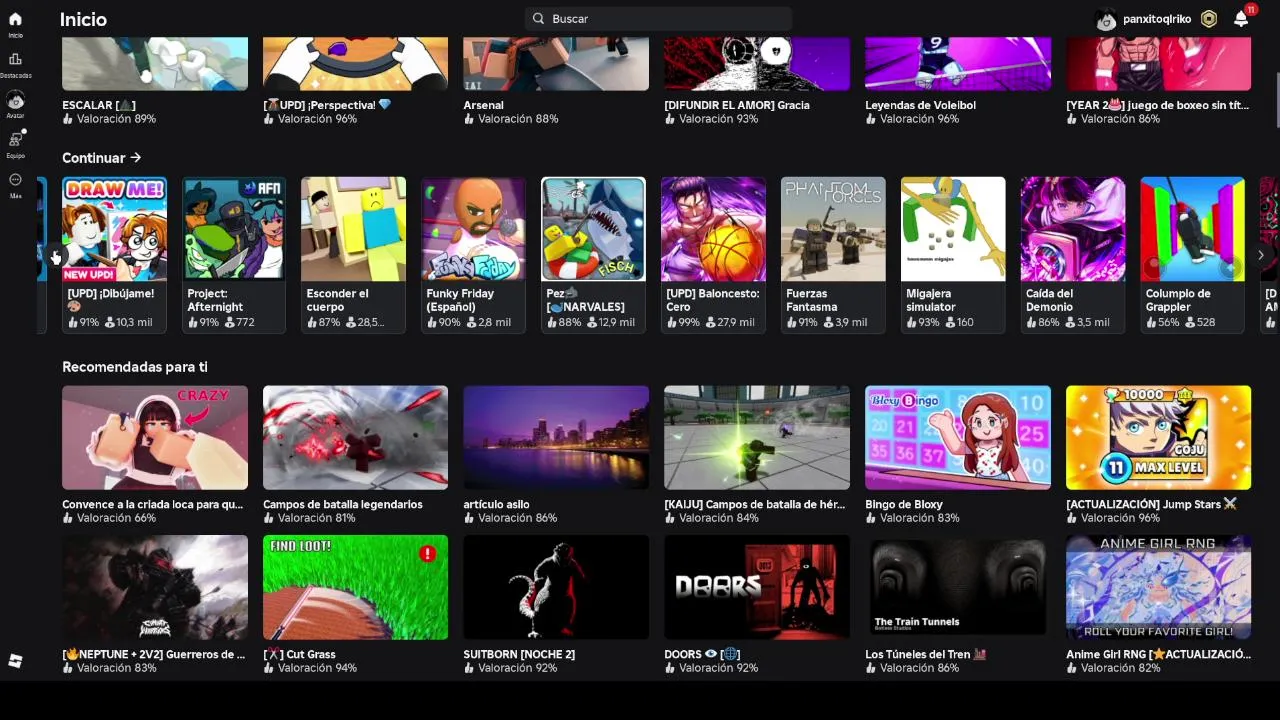Click Valoración 66% under criada loca game
The height and width of the screenshot is (720, 1280).
109,518
